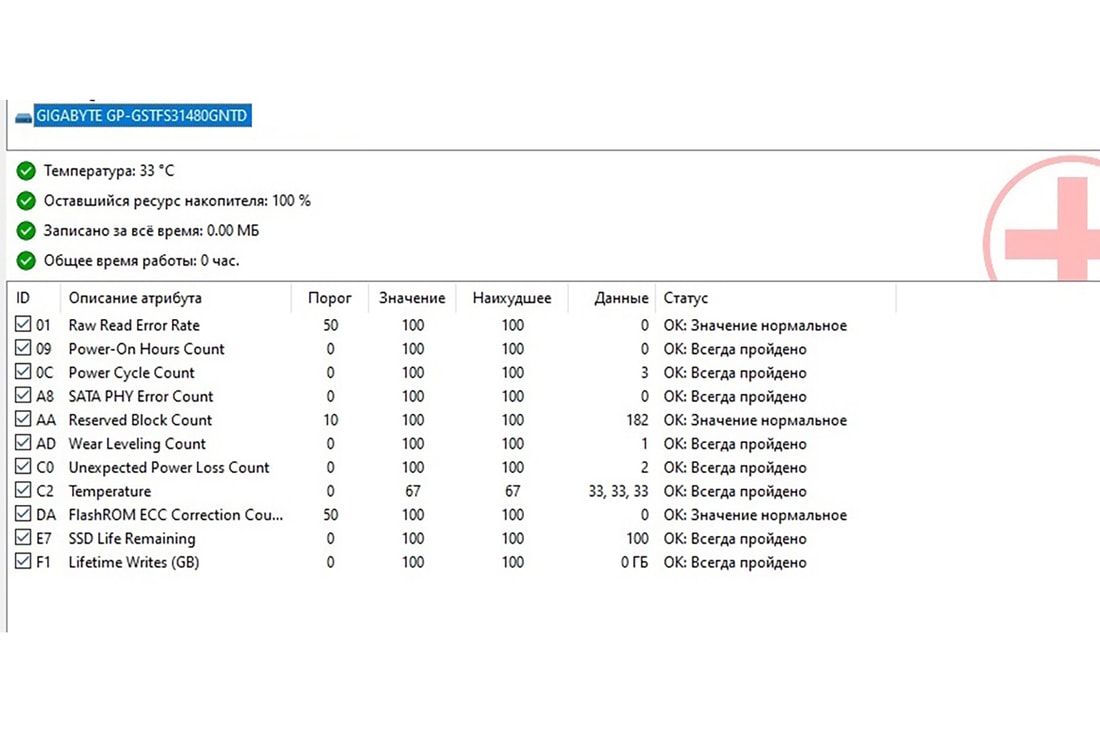Toggle the SSD Life Remaining checkbox
The height and width of the screenshot is (733, 1100).
click(x=24, y=539)
